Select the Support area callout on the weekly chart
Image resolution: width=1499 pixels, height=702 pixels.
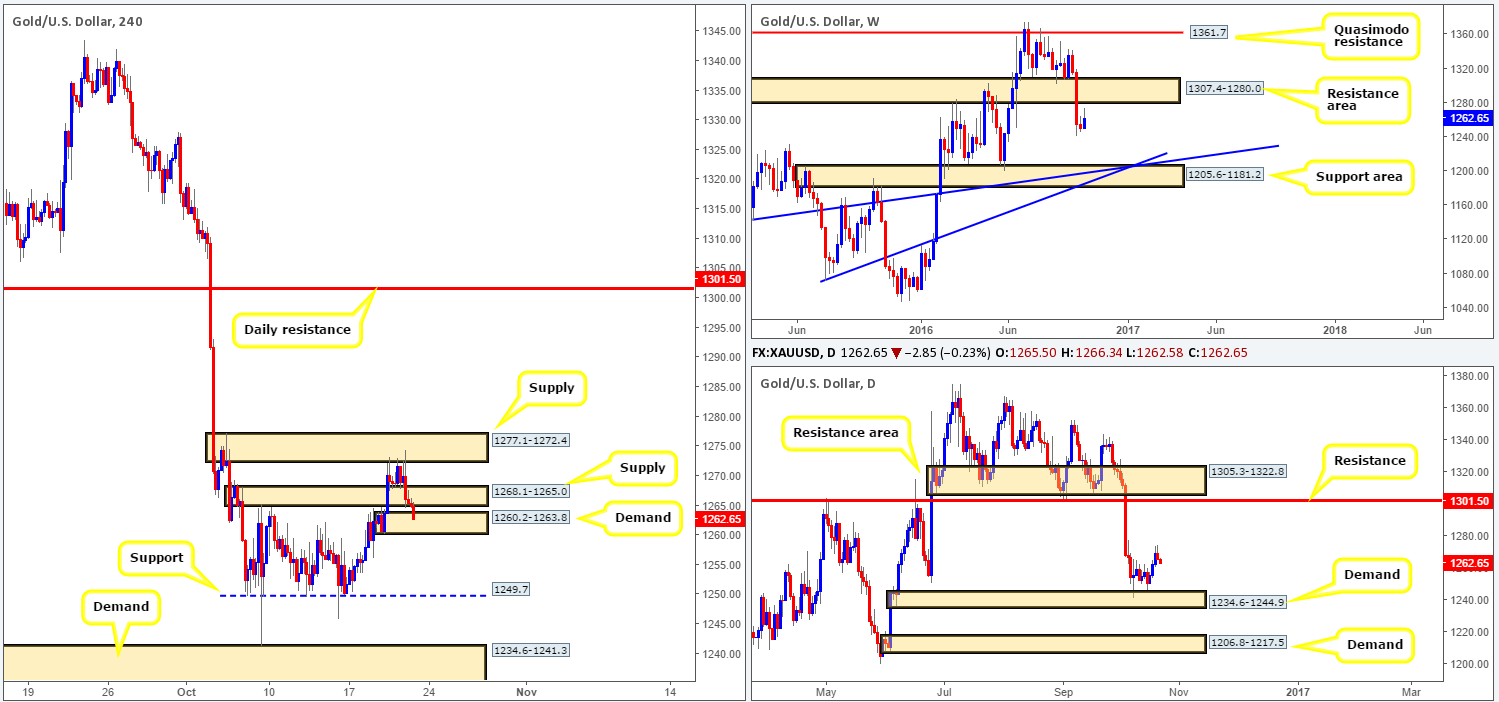tap(1358, 177)
